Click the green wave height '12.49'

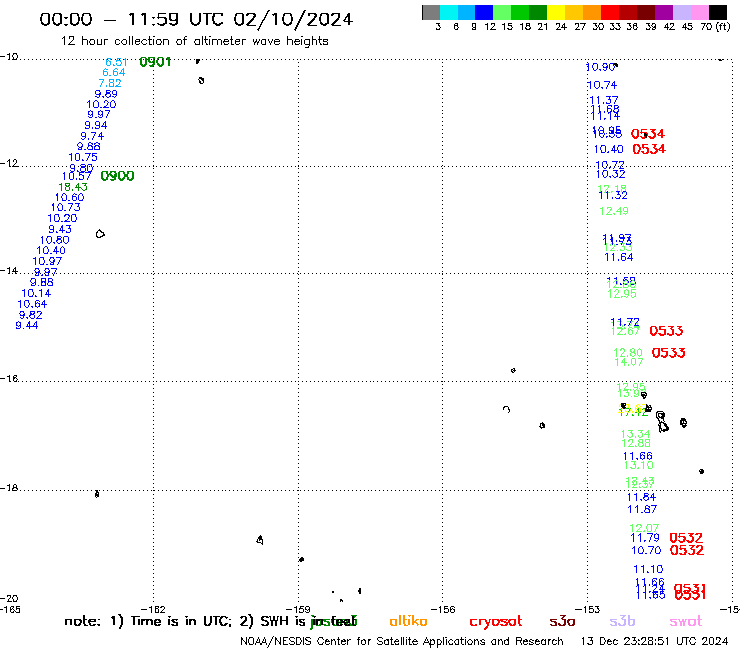coord(614,211)
